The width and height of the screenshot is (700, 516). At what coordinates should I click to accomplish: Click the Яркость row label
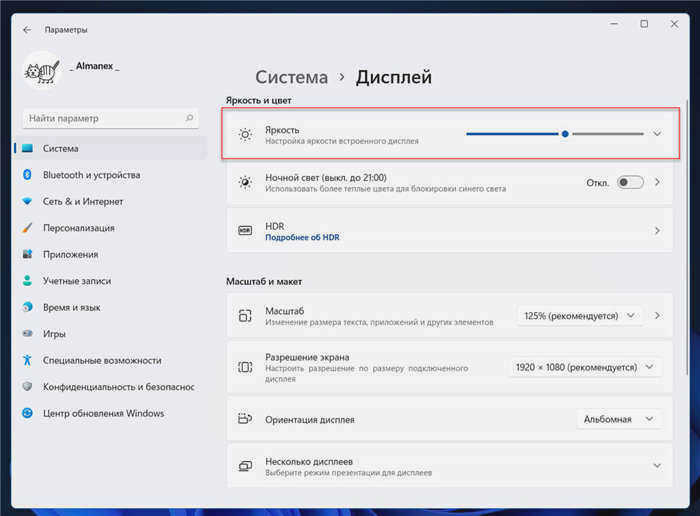[x=282, y=130]
